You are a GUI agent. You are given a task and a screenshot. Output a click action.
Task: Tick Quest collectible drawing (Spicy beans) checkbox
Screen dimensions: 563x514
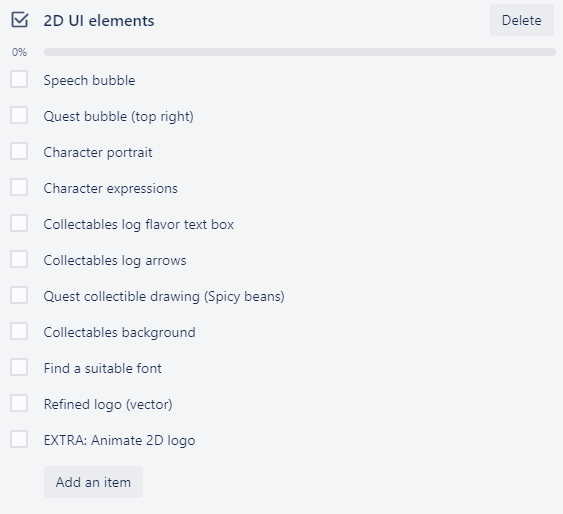[19, 295]
